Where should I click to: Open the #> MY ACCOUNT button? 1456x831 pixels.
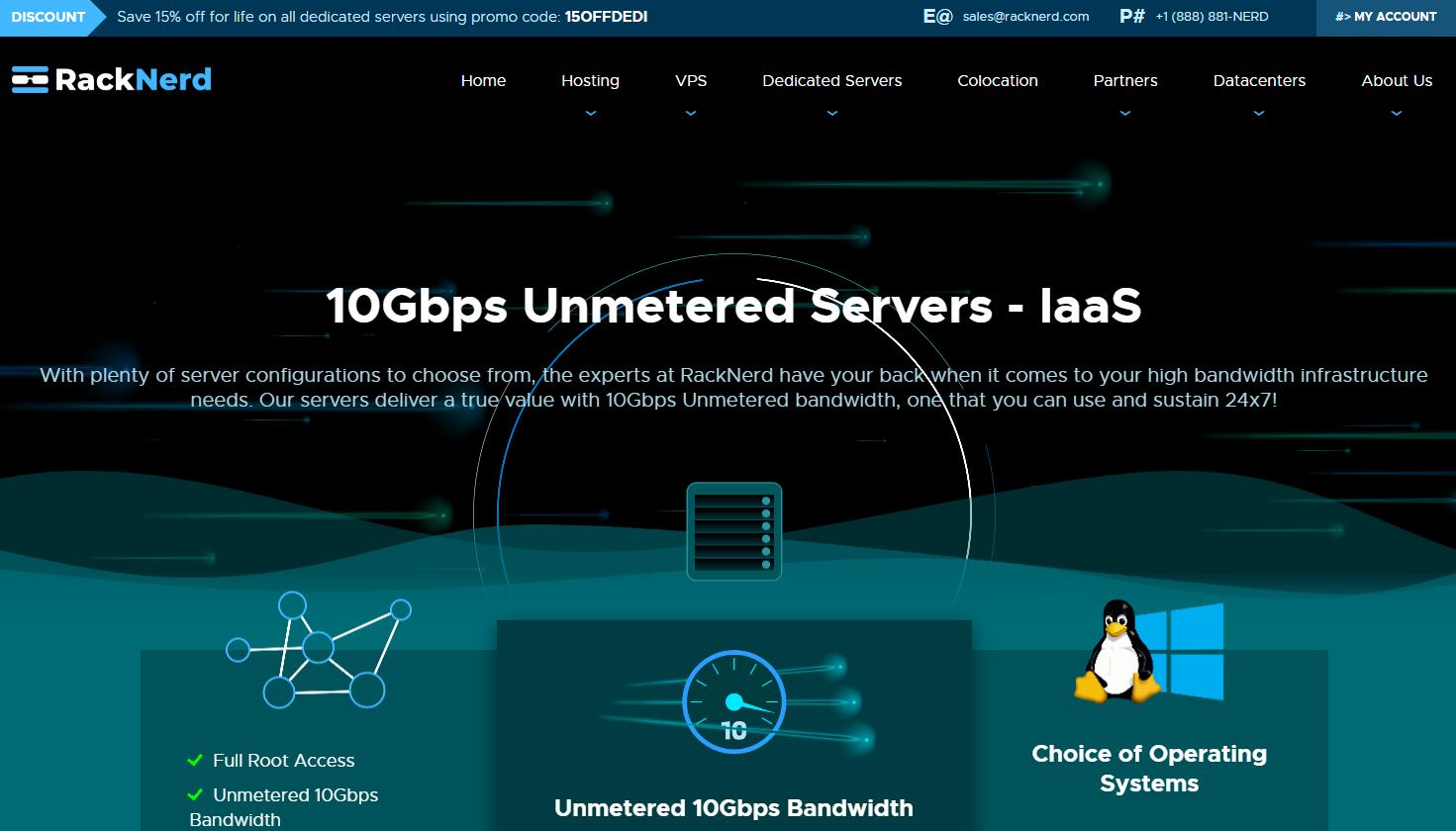pyautogui.click(x=1386, y=17)
